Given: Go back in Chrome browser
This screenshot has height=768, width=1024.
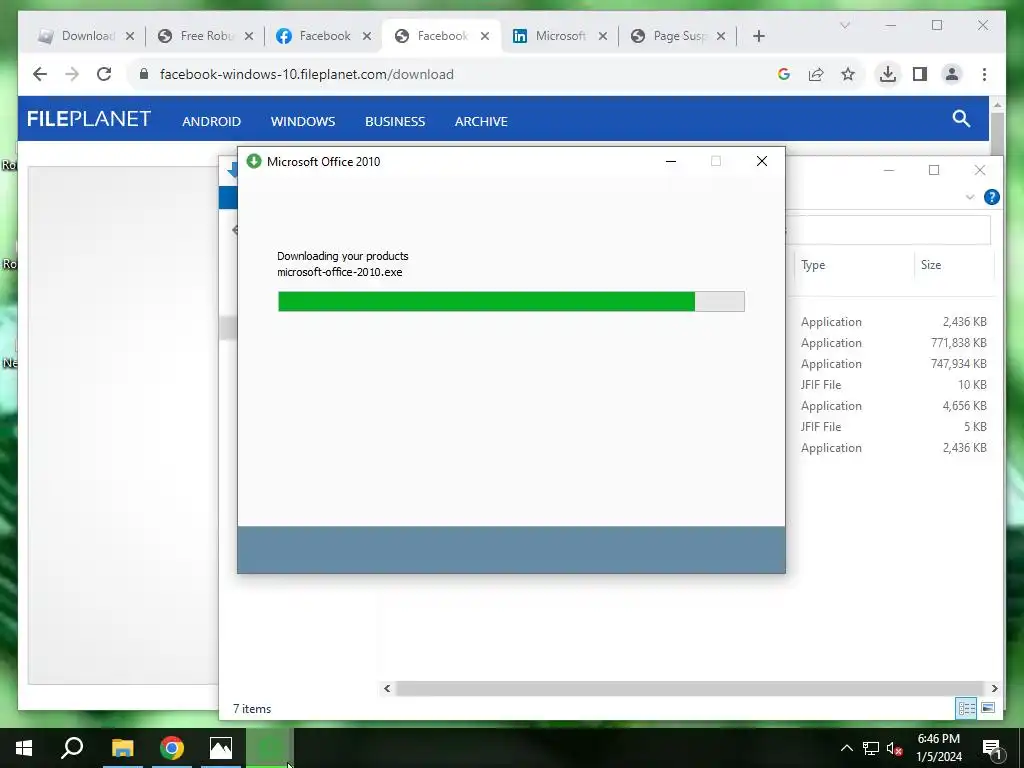Looking at the screenshot, I should (40, 74).
